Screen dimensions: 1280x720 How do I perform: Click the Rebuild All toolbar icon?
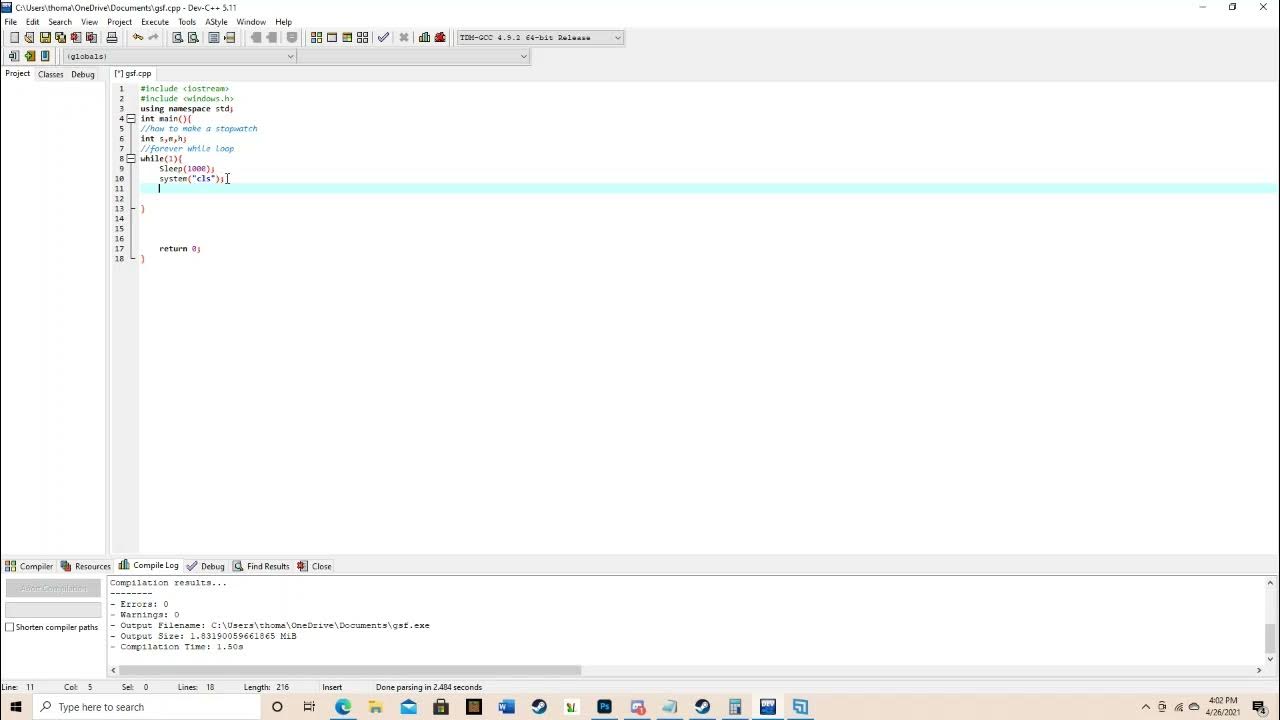[x=362, y=38]
